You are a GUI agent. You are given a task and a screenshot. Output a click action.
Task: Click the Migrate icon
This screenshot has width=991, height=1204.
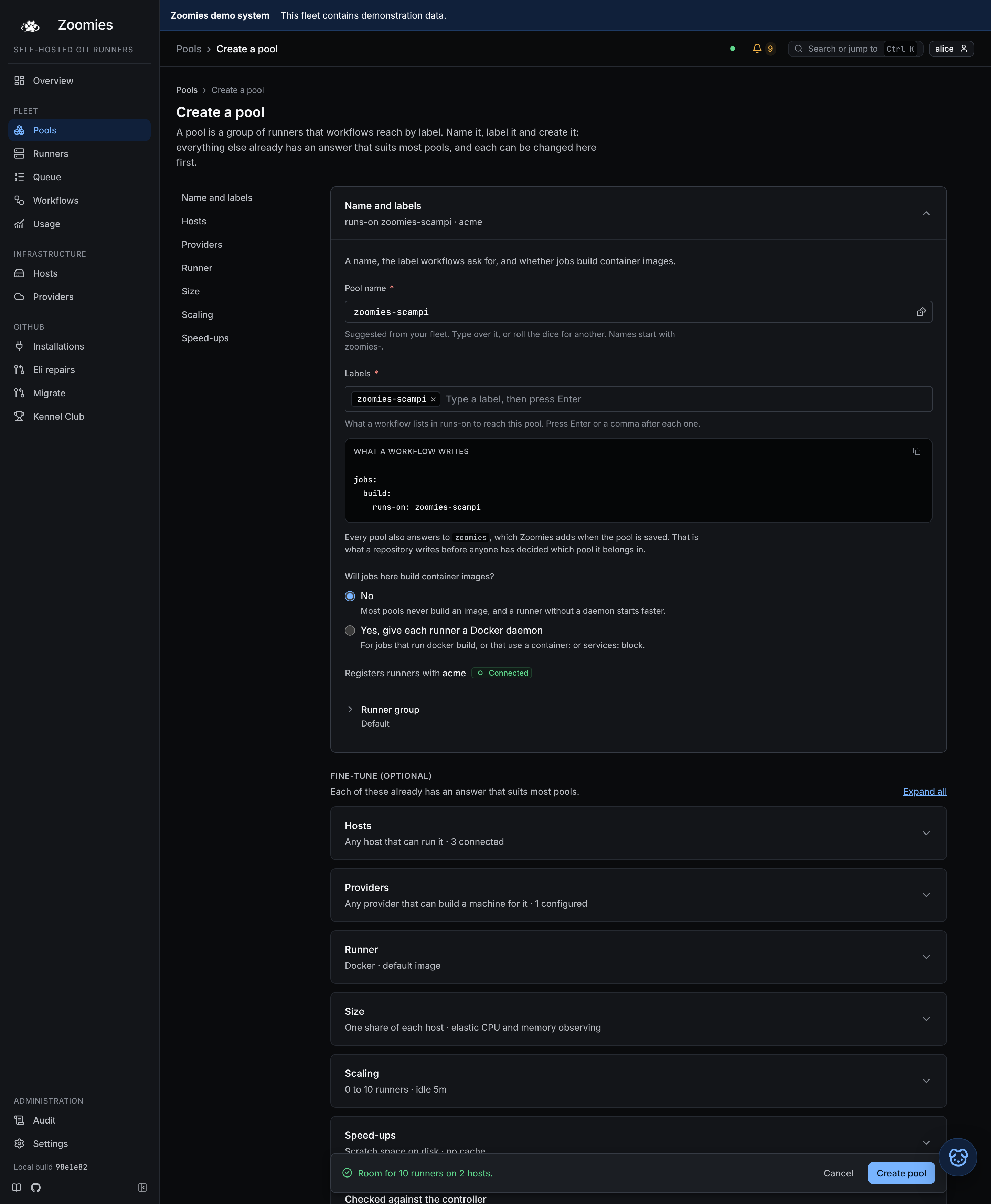click(x=19, y=393)
